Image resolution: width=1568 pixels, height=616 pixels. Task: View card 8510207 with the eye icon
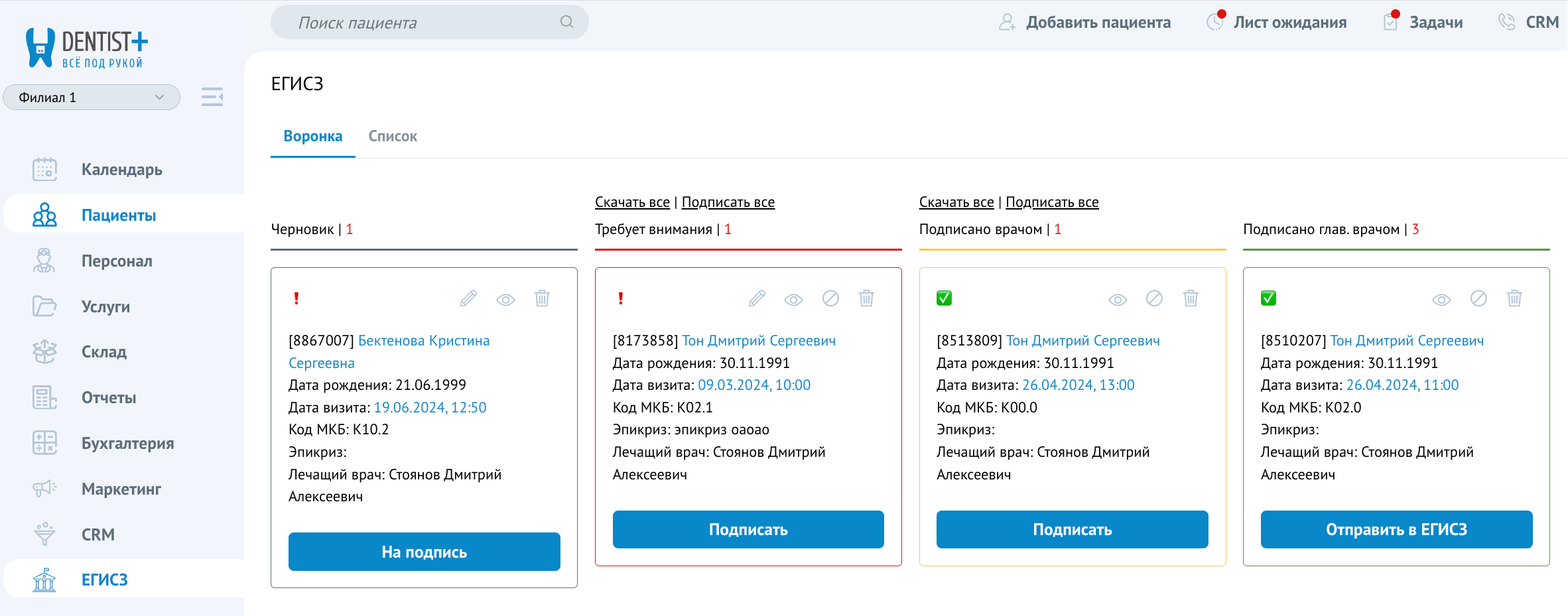(x=1441, y=300)
